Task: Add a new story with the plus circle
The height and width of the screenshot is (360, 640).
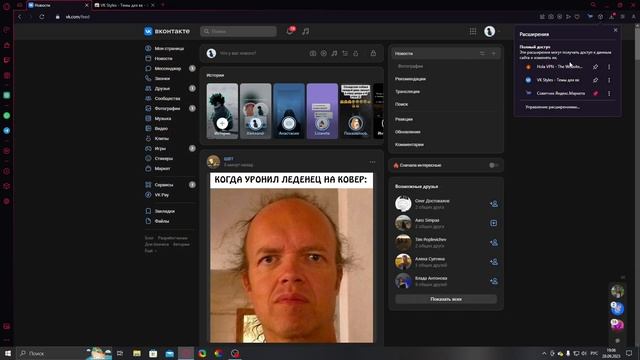Action: tap(222, 123)
